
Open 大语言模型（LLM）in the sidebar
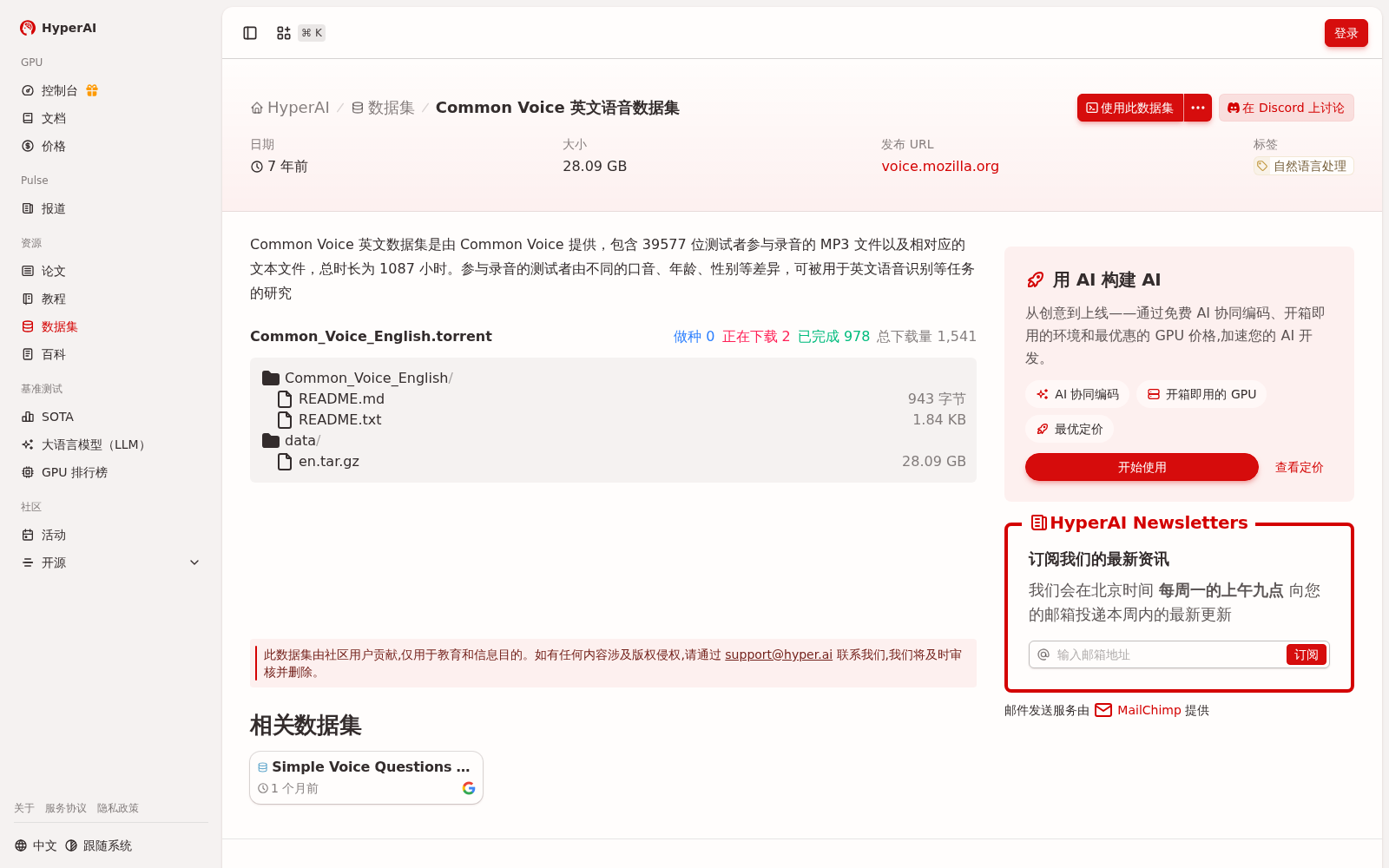click(x=95, y=444)
